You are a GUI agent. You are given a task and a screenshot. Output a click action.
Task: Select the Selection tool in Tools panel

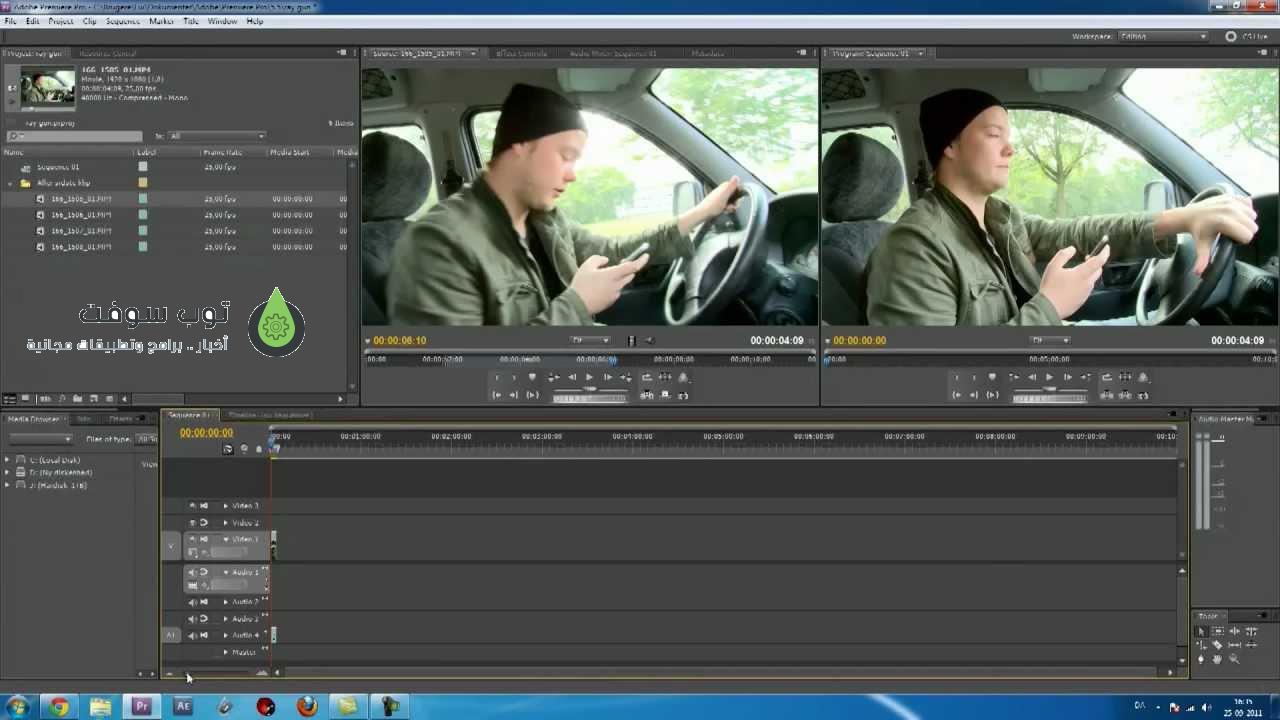click(x=1201, y=631)
